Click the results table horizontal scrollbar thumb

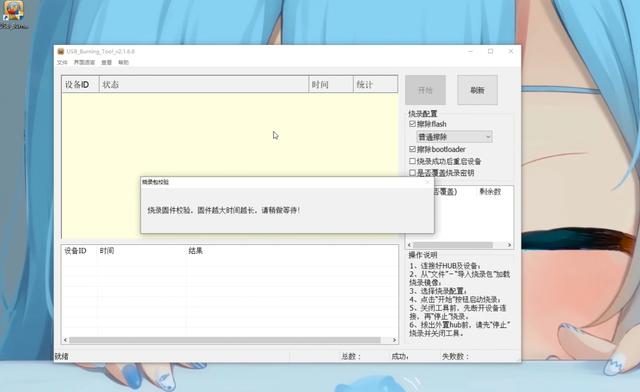click(225, 340)
